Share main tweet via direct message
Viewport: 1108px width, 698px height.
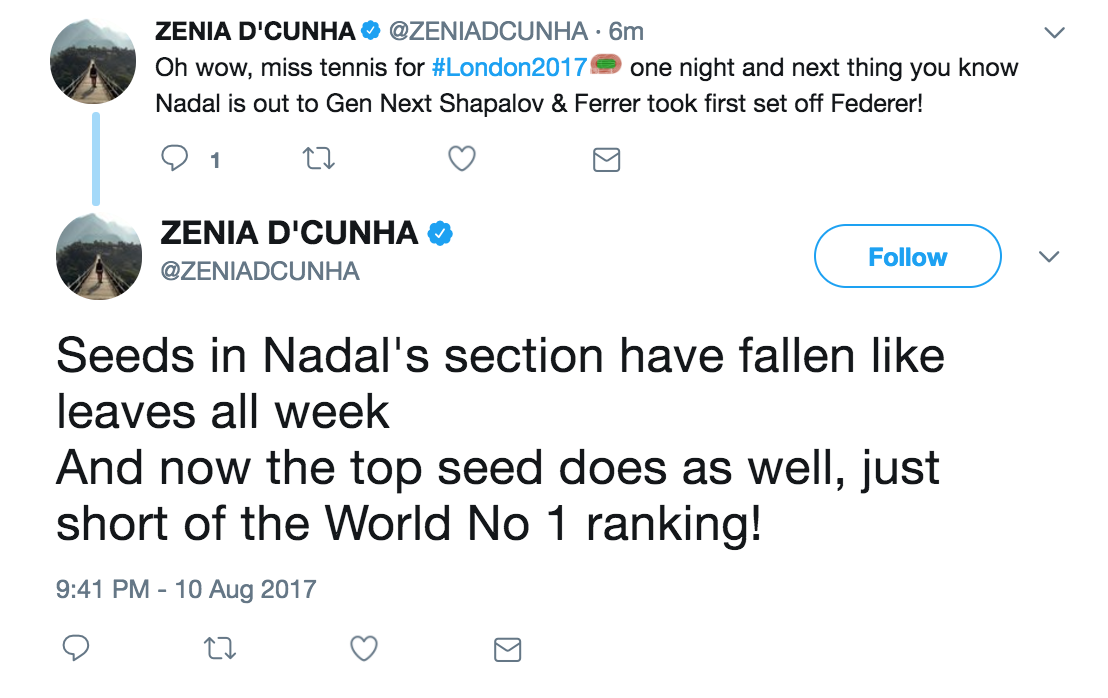508,650
